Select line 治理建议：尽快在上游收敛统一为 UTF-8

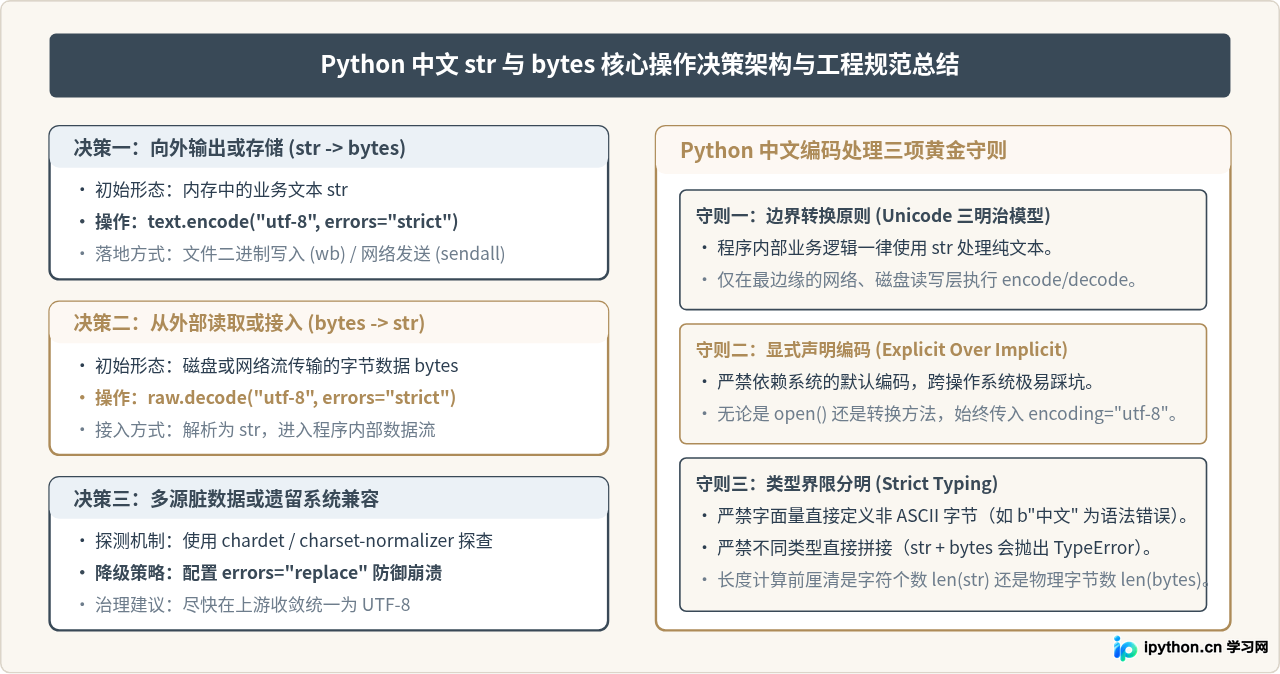tap(252, 604)
